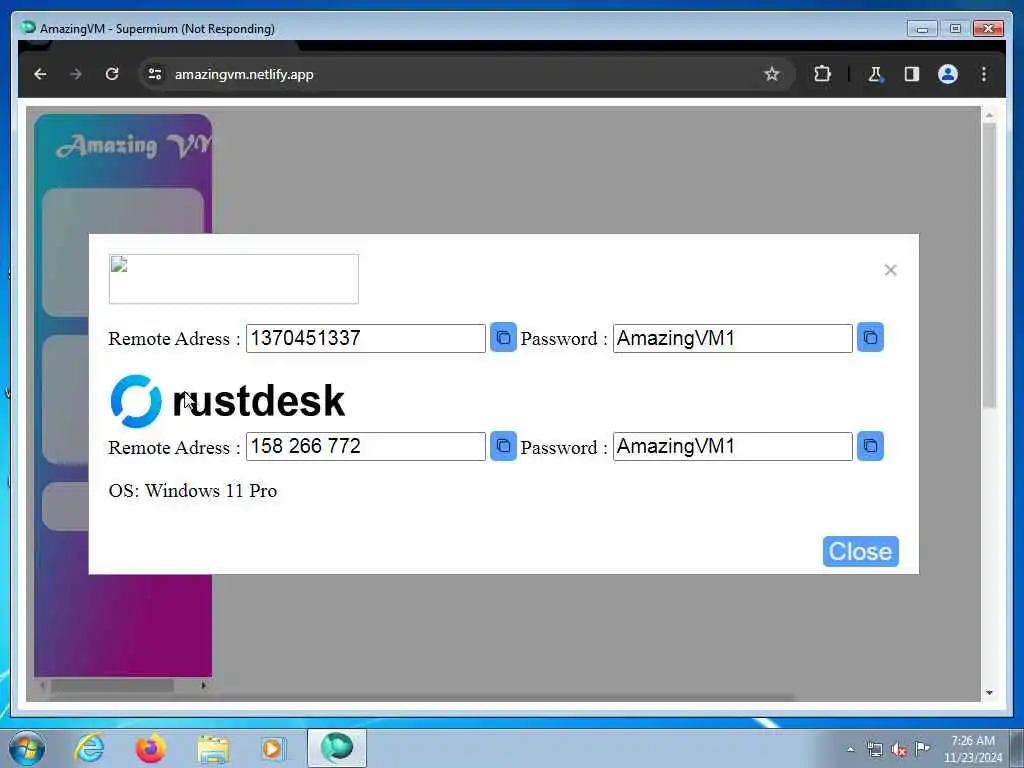Toggle the browser side panel icon

tap(912, 74)
